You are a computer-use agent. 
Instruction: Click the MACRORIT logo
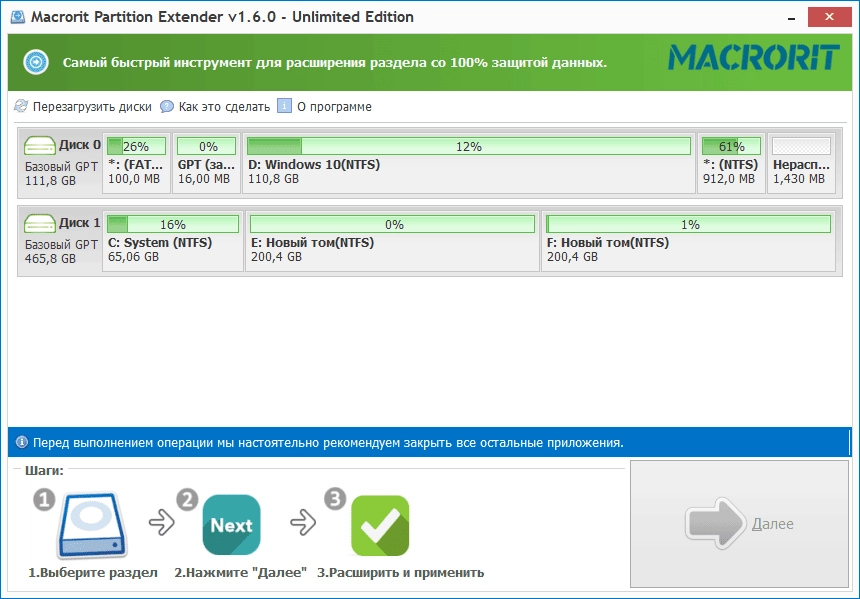754,58
